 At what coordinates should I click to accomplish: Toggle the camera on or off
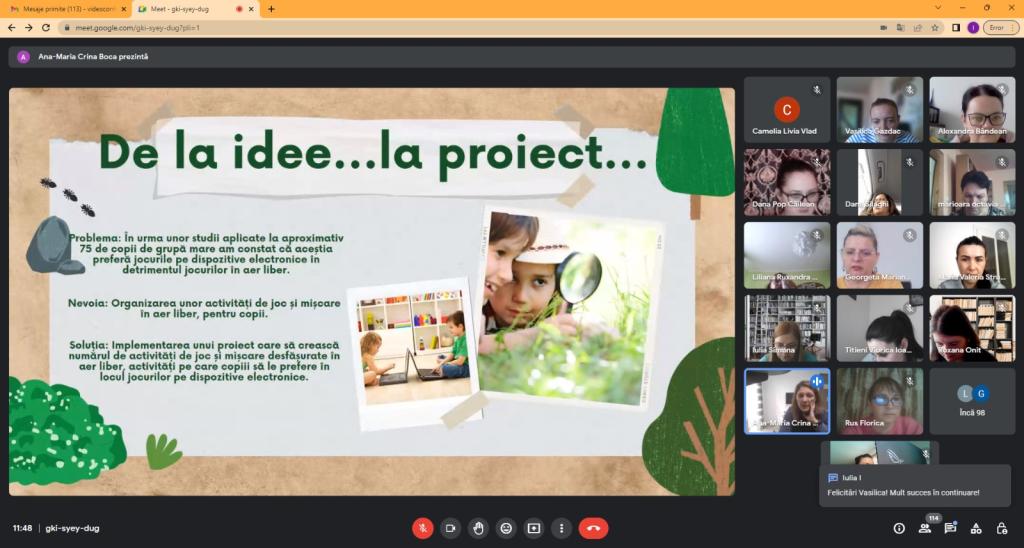click(x=450, y=528)
